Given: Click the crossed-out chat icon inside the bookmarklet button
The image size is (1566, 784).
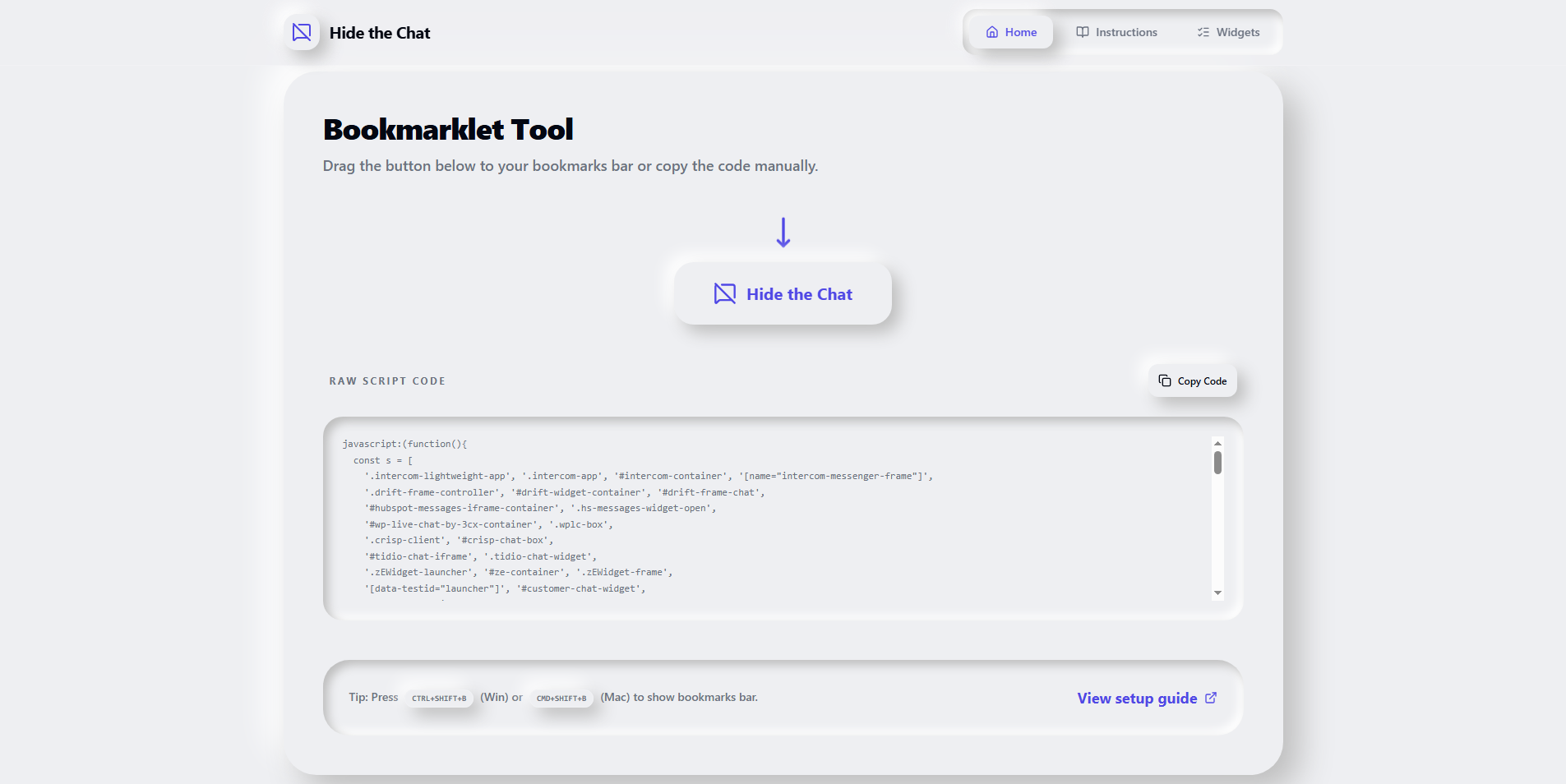Looking at the screenshot, I should (x=724, y=293).
